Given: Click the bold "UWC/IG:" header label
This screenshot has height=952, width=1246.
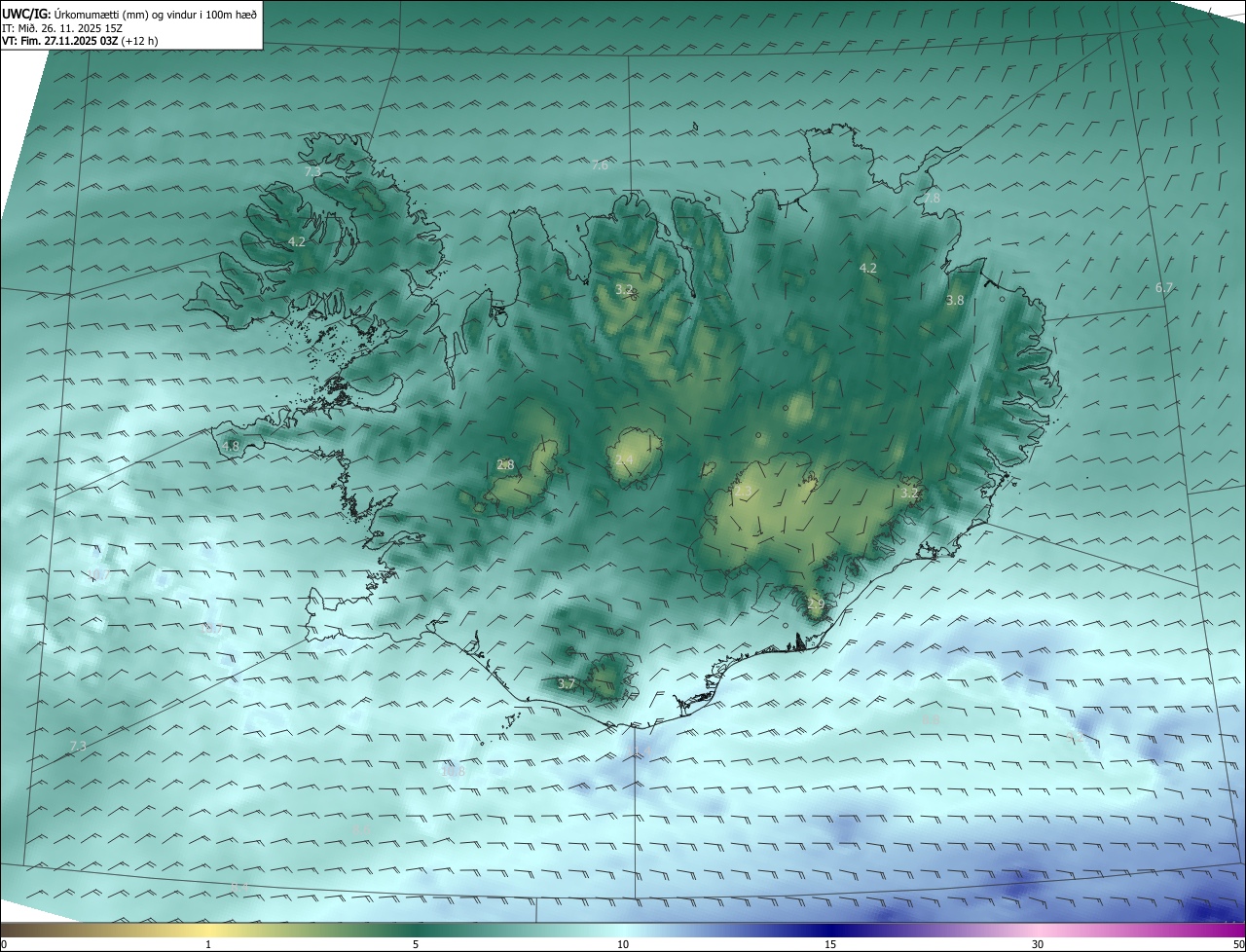Looking at the screenshot, I should (x=26, y=14).
